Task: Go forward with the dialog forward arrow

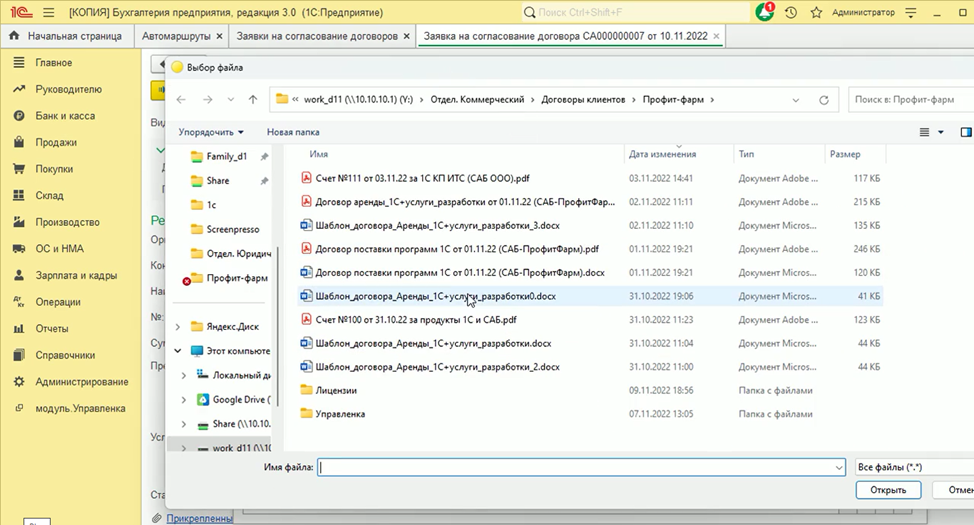Action: [x=207, y=99]
